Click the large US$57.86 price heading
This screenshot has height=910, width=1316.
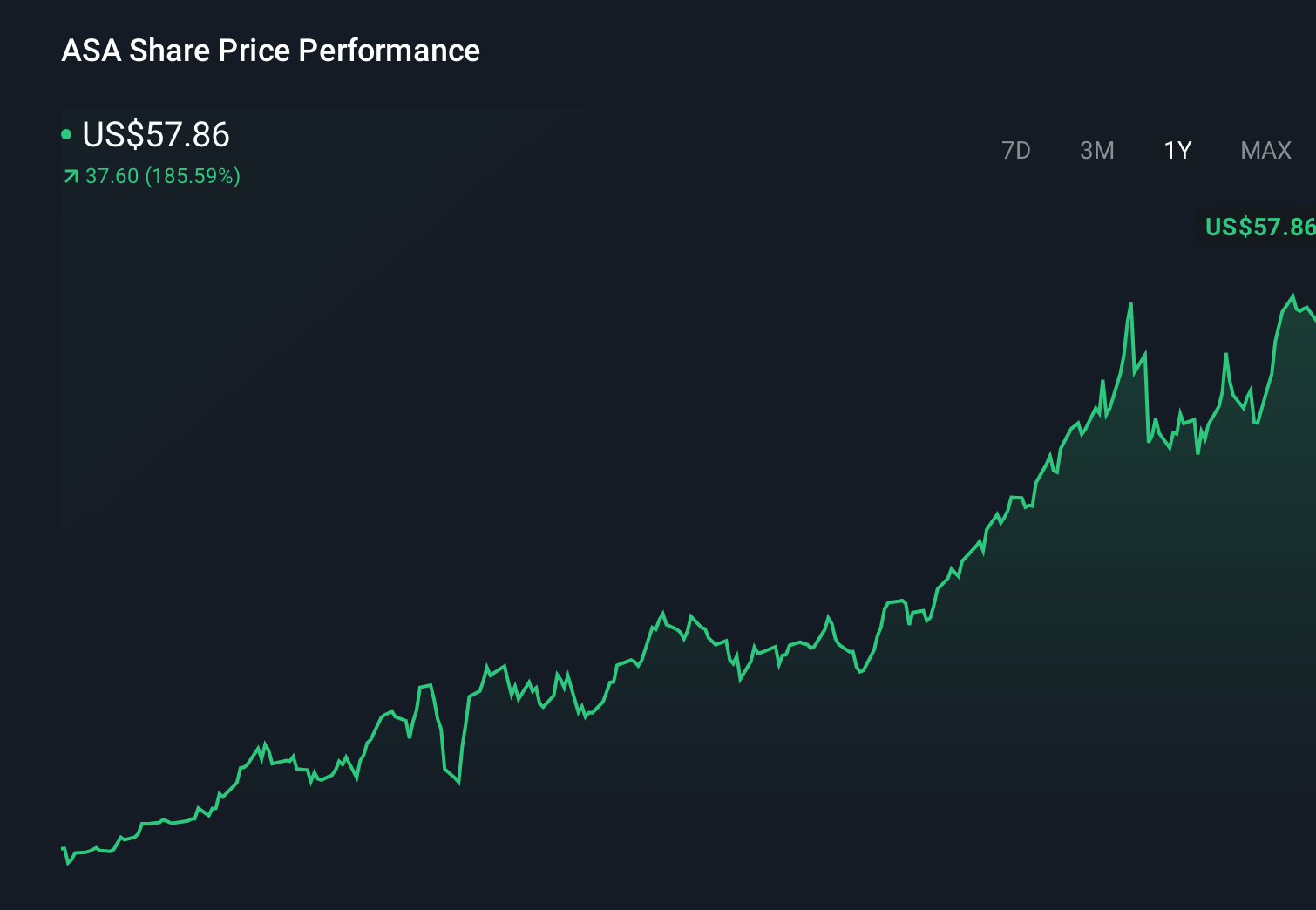click(155, 135)
